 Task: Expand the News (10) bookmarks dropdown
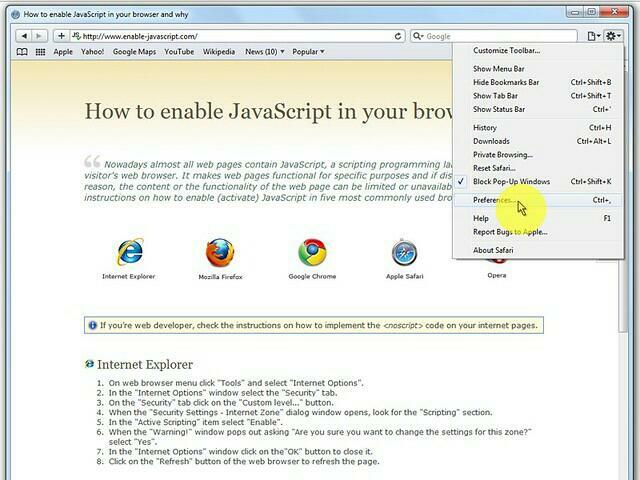[264, 52]
